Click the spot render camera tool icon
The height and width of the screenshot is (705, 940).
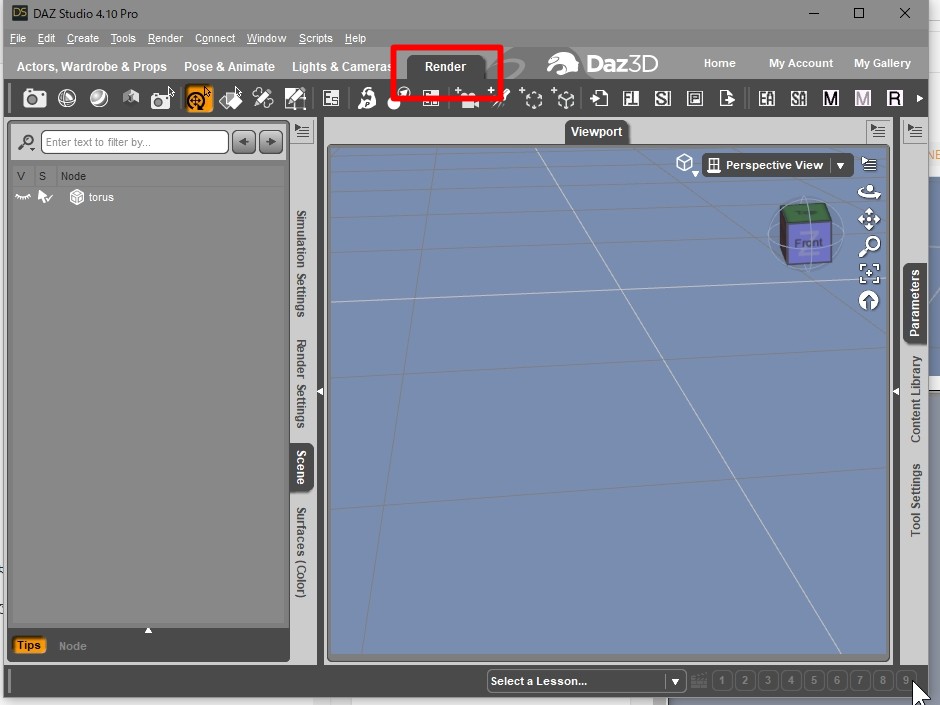pos(162,98)
